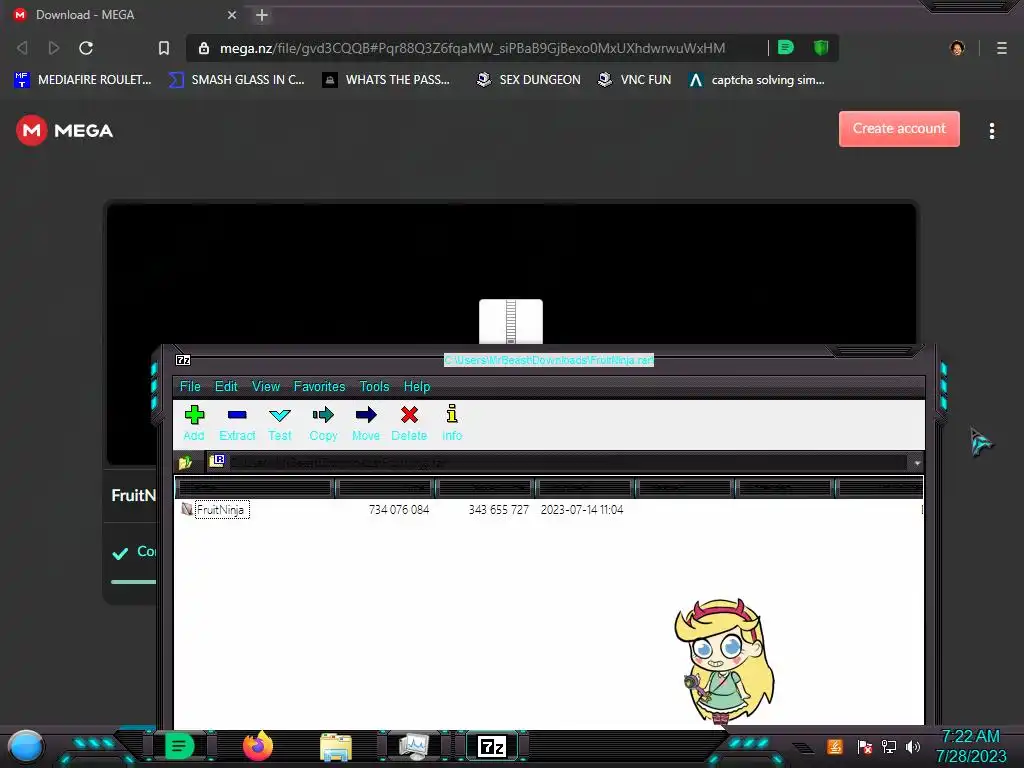This screenshot has width=1024, height=768.
Task: Open the captcha solving sim... bookmark
Action: (x=756, y=80)
